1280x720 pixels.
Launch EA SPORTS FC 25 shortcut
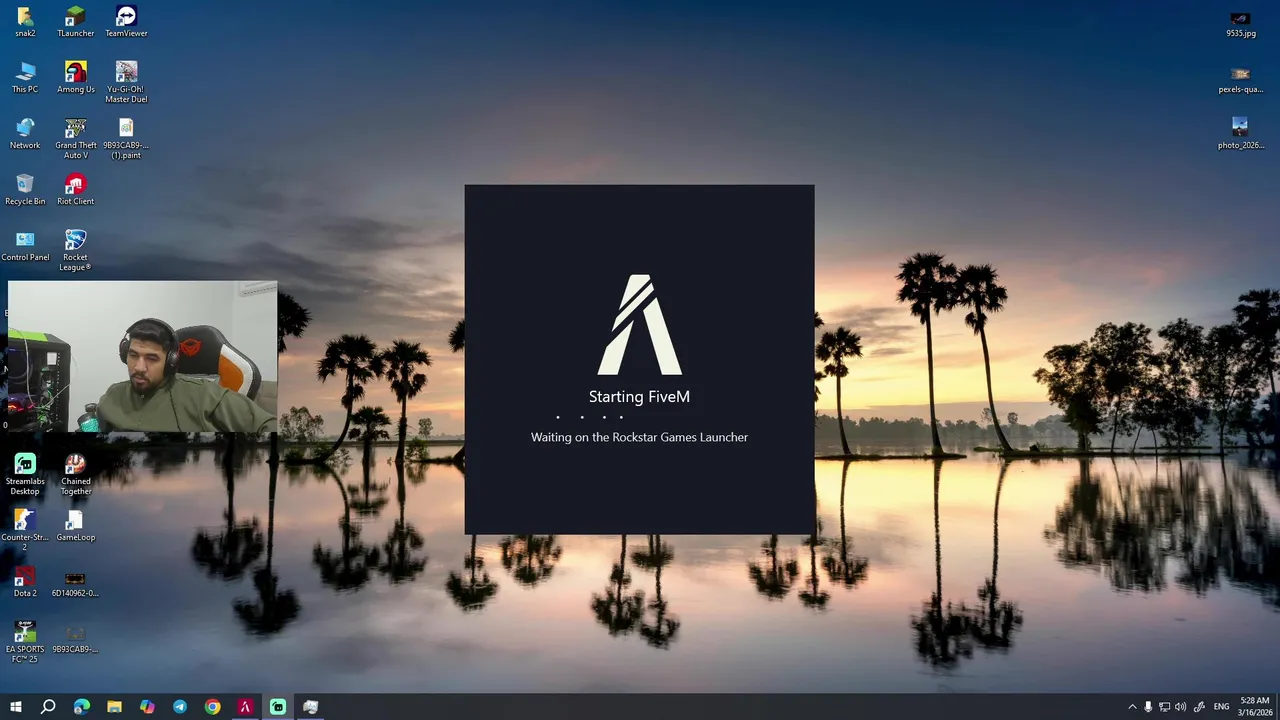25,642
